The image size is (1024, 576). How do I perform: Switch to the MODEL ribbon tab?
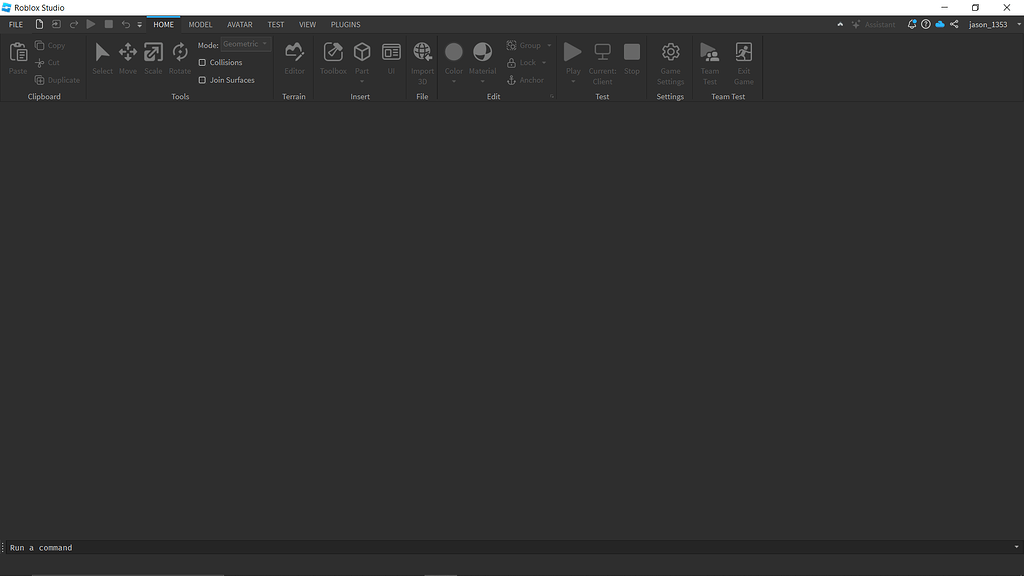click(200, 24)
